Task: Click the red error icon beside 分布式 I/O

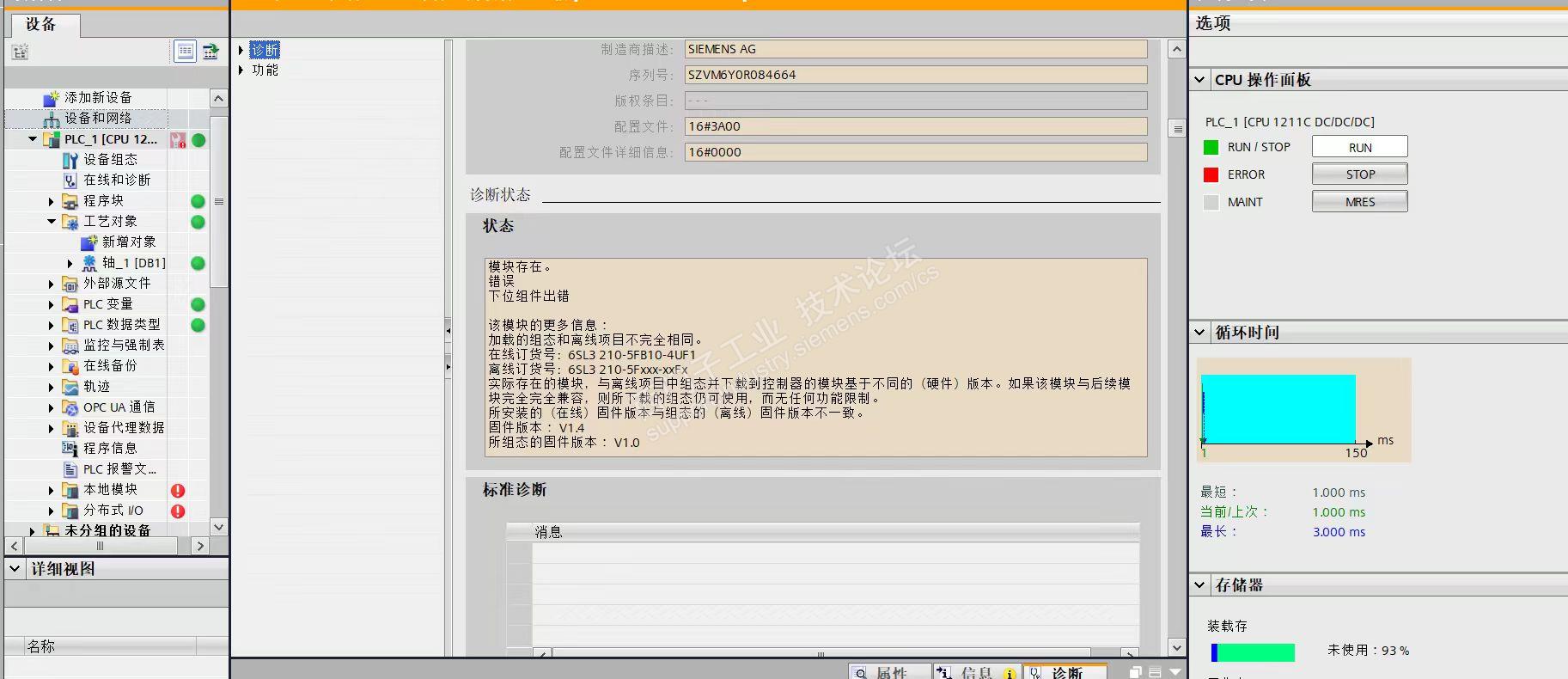Action: [178, 511]
